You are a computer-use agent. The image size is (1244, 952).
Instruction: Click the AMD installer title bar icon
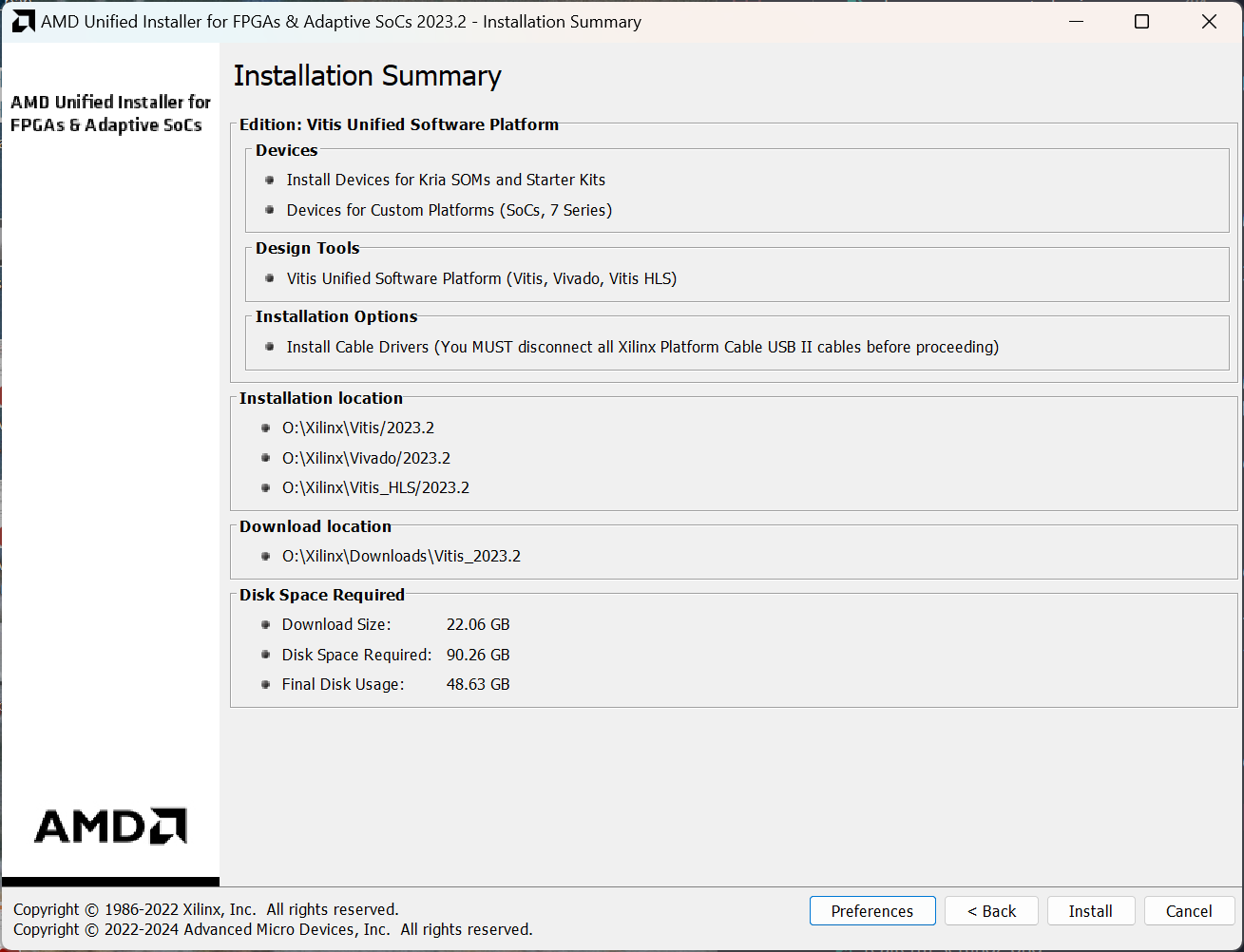[23, 22]
